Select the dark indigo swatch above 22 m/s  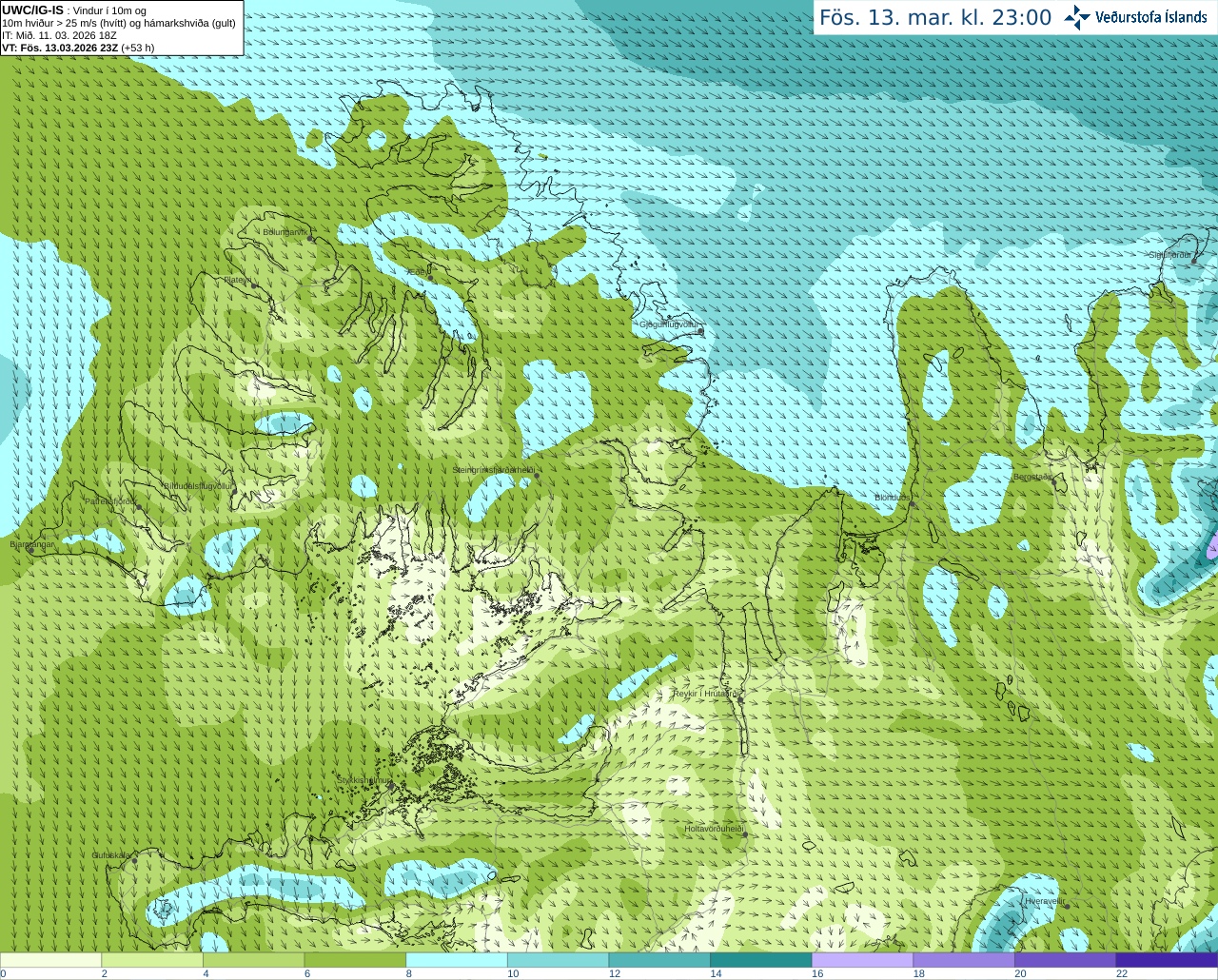[1167, 960]
